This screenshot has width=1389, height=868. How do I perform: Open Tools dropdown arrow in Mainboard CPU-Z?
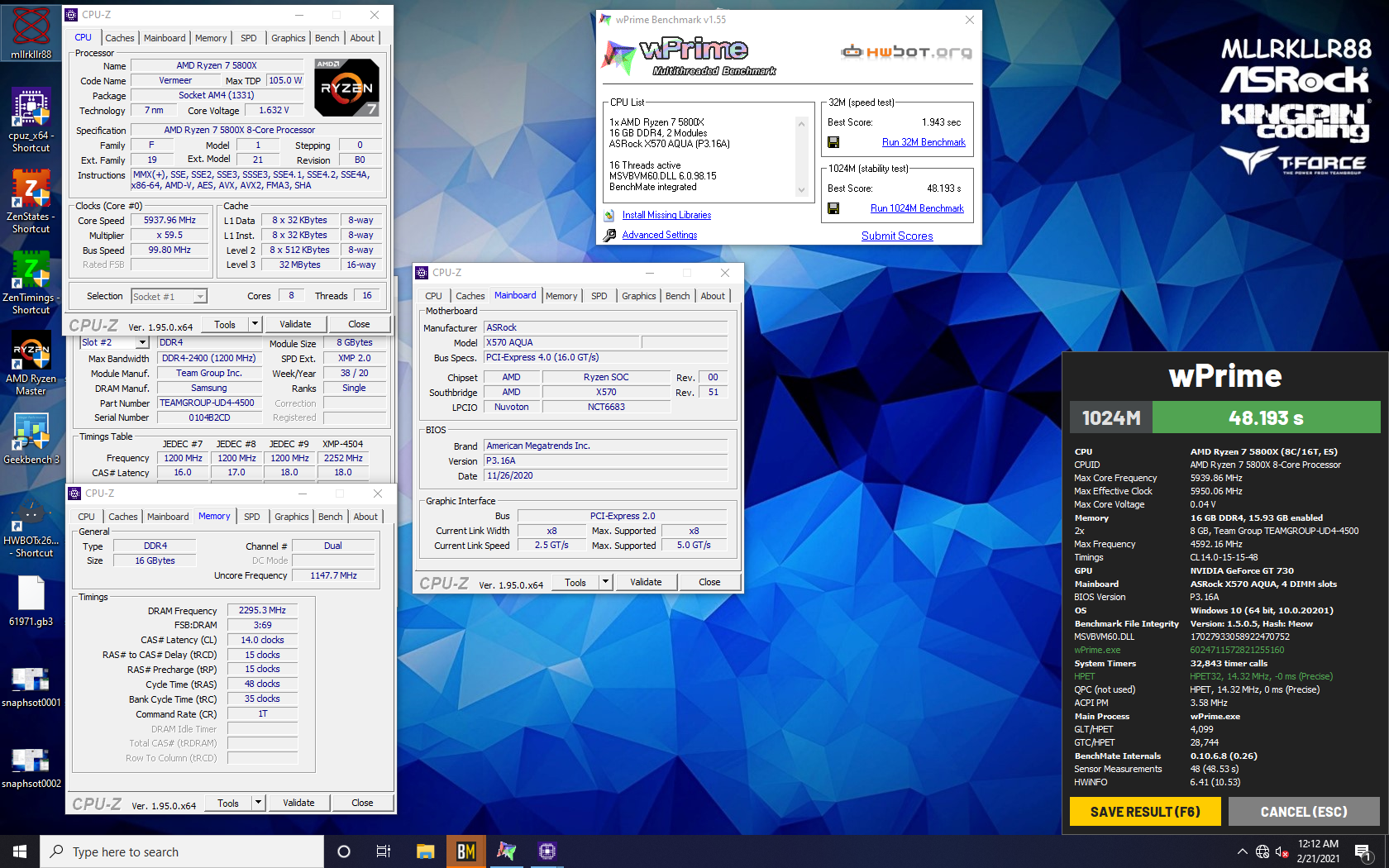coord(606,582)
